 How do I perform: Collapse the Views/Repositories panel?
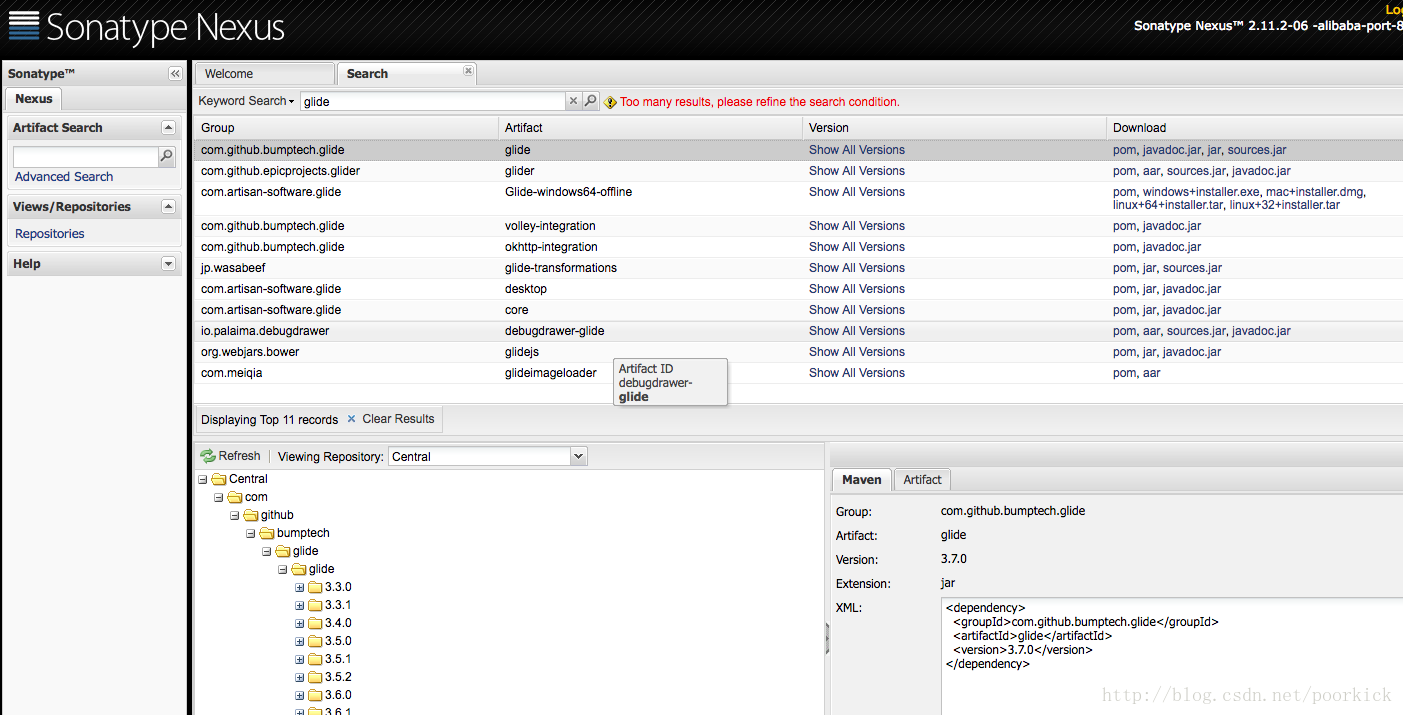[168, 207]
